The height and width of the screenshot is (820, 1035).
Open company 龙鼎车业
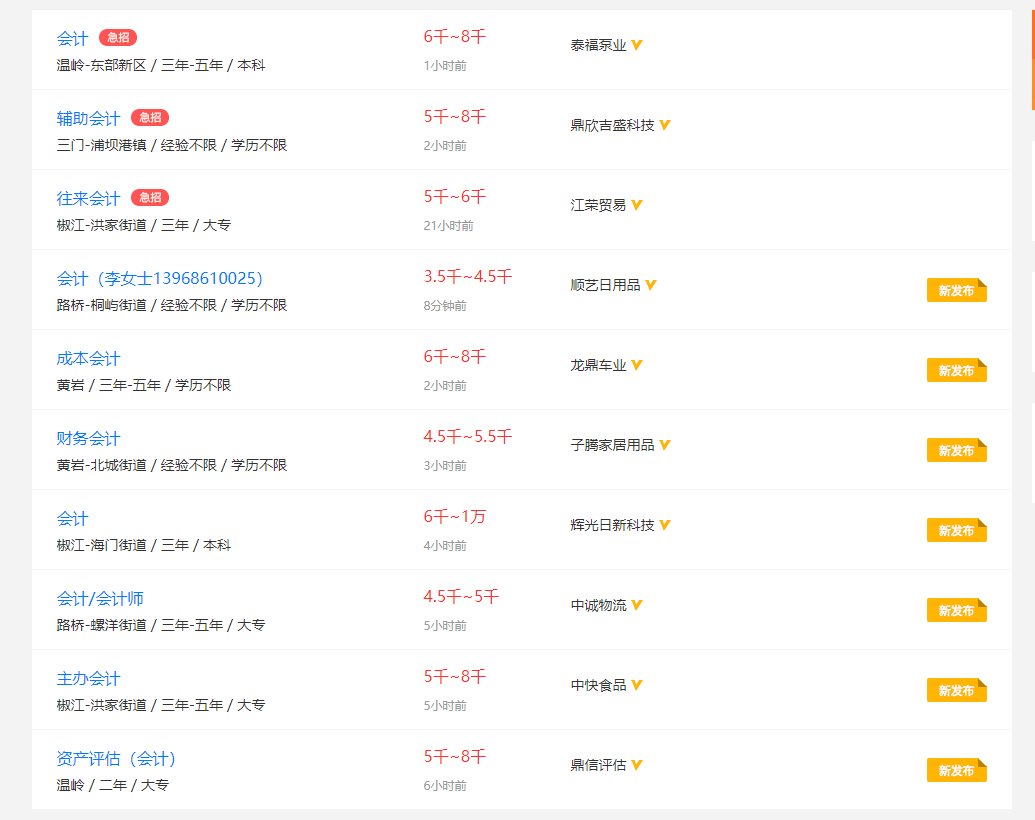(x=598, y=365)
